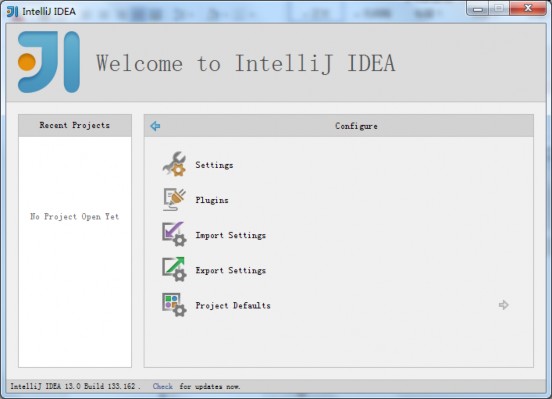Click the large IntelliJ IDEA logo
The image size is (552, 399).
point(49,62)
